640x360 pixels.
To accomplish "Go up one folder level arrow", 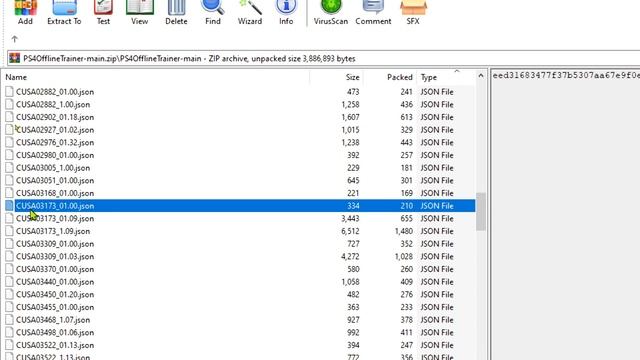I will click(x=15, y=39).
